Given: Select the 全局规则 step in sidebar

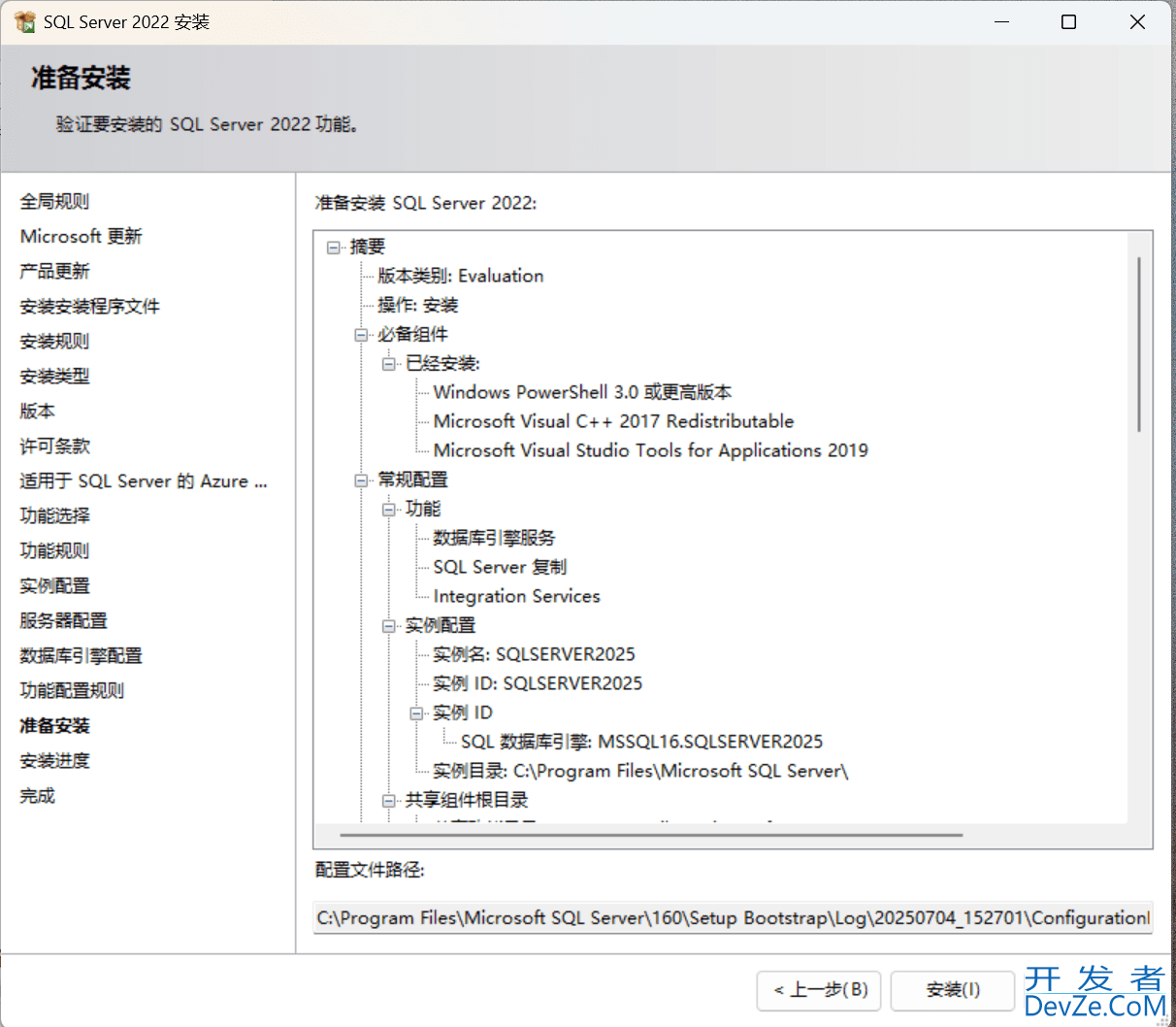Looking at the screenshot, I should [x=54, y=201].
